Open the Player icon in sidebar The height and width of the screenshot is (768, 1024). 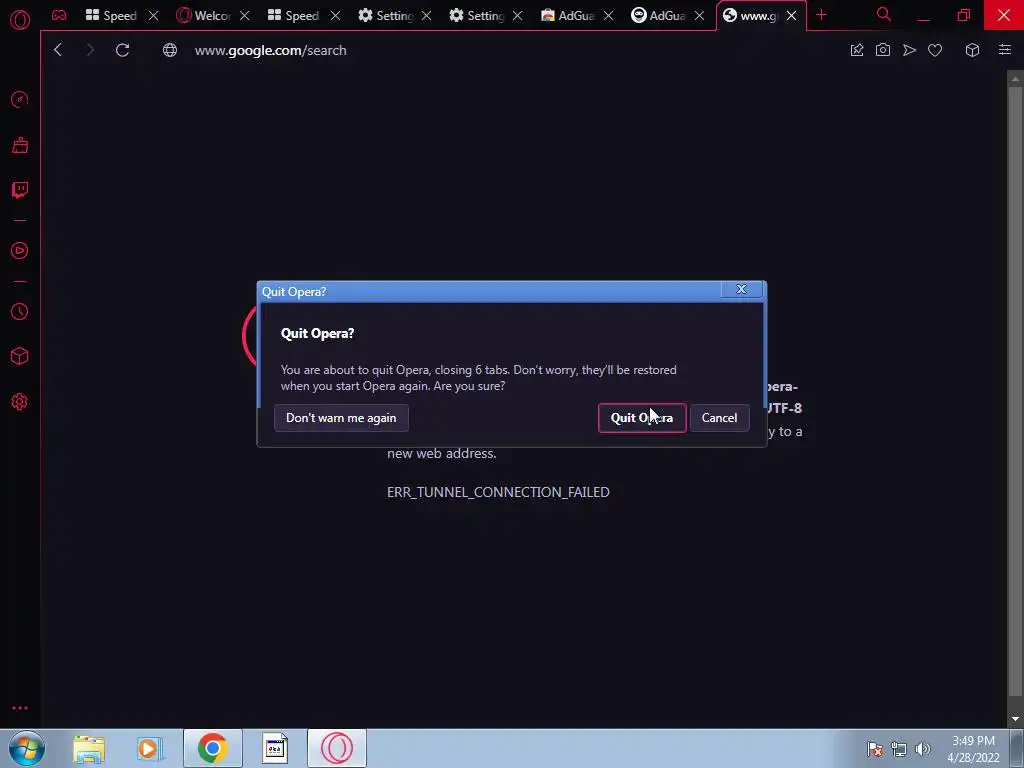(20, 251)
